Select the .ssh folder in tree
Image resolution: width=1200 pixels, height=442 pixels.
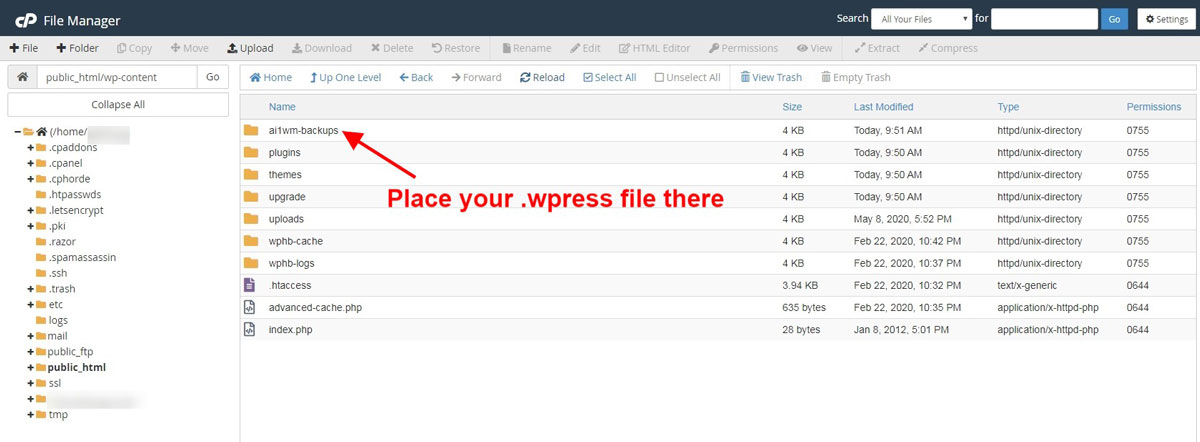click(x=58, y=273)
